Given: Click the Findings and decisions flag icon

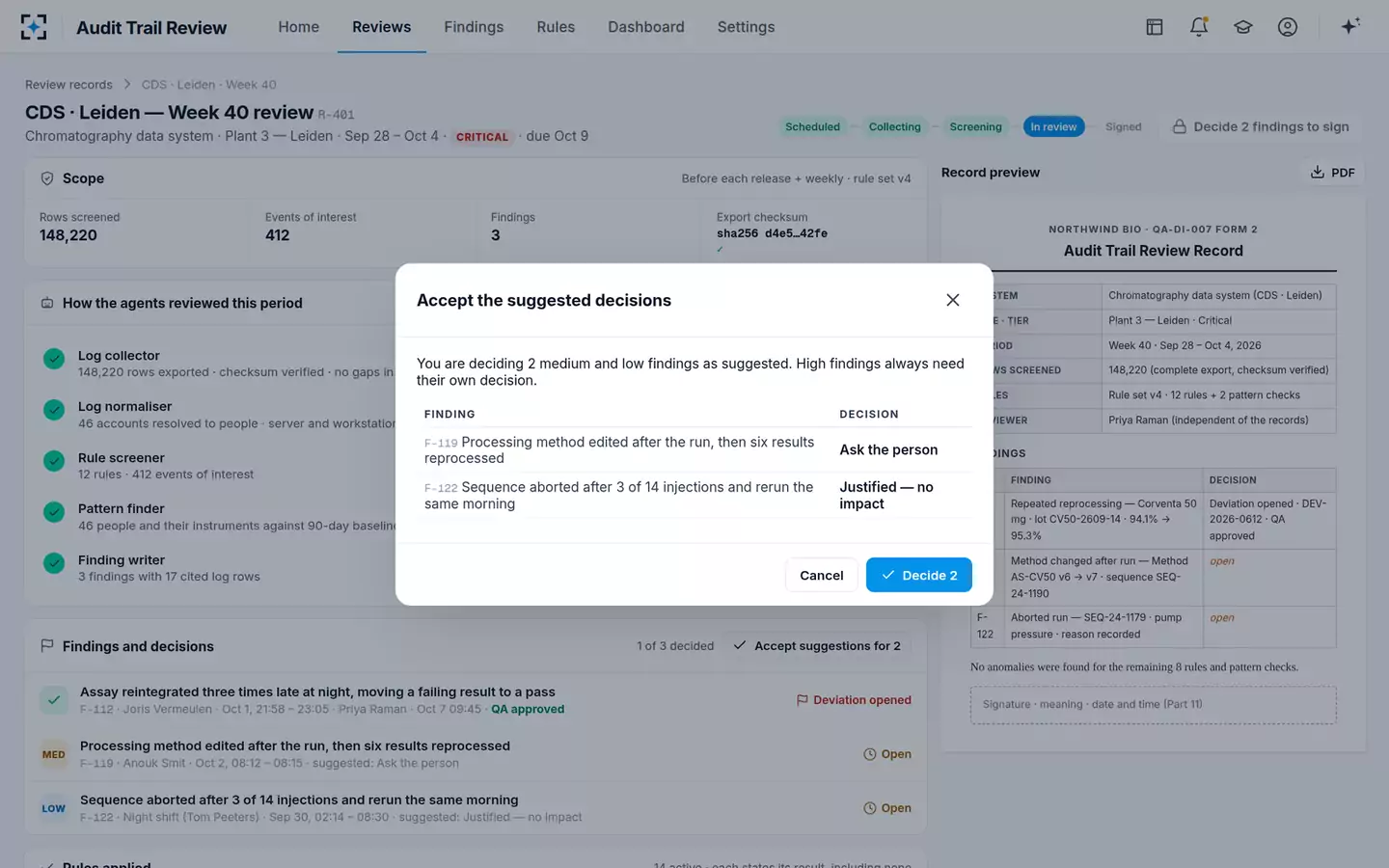Looking at the screenshot, I should pos(46,646).
